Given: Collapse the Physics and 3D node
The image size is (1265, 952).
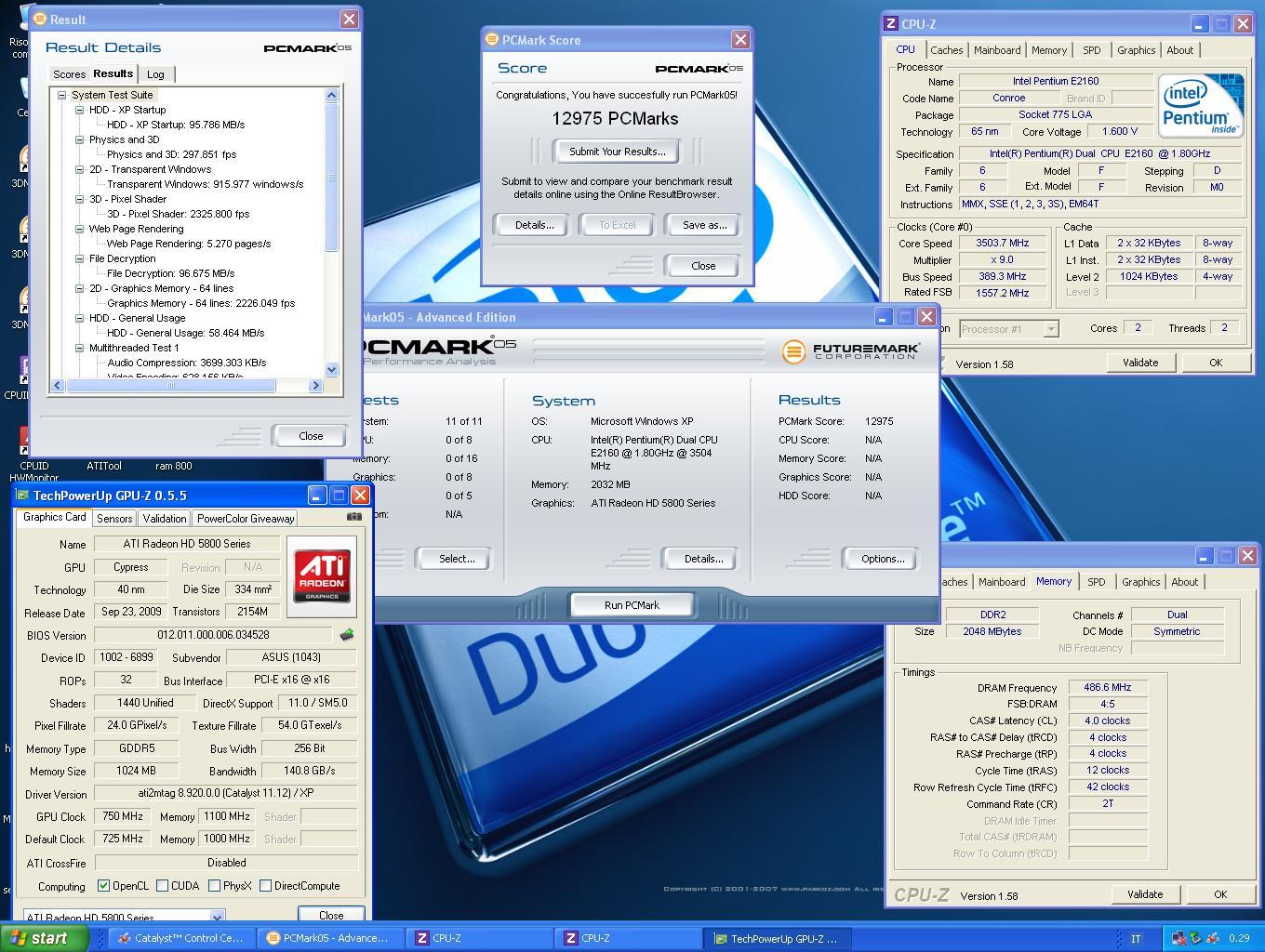Looking at the screenshot, I should tap(79, 139).
